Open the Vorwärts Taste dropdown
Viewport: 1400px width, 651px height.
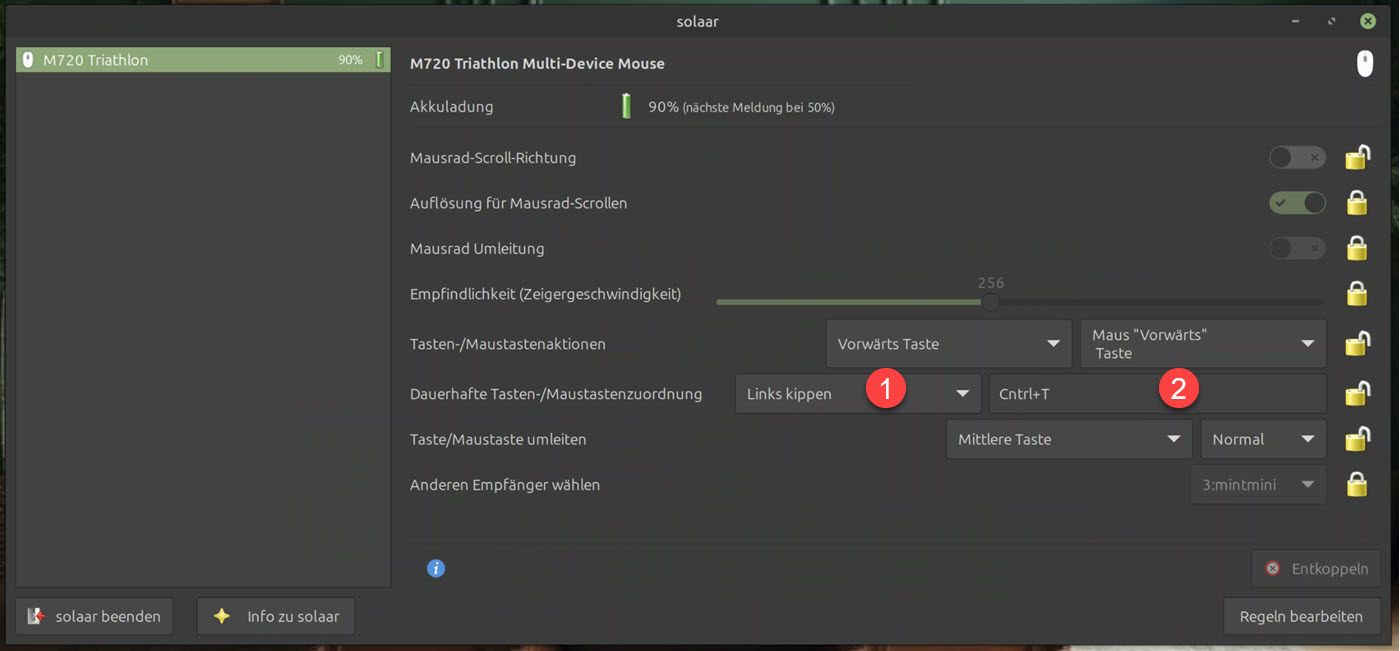[x=949, y=344]
